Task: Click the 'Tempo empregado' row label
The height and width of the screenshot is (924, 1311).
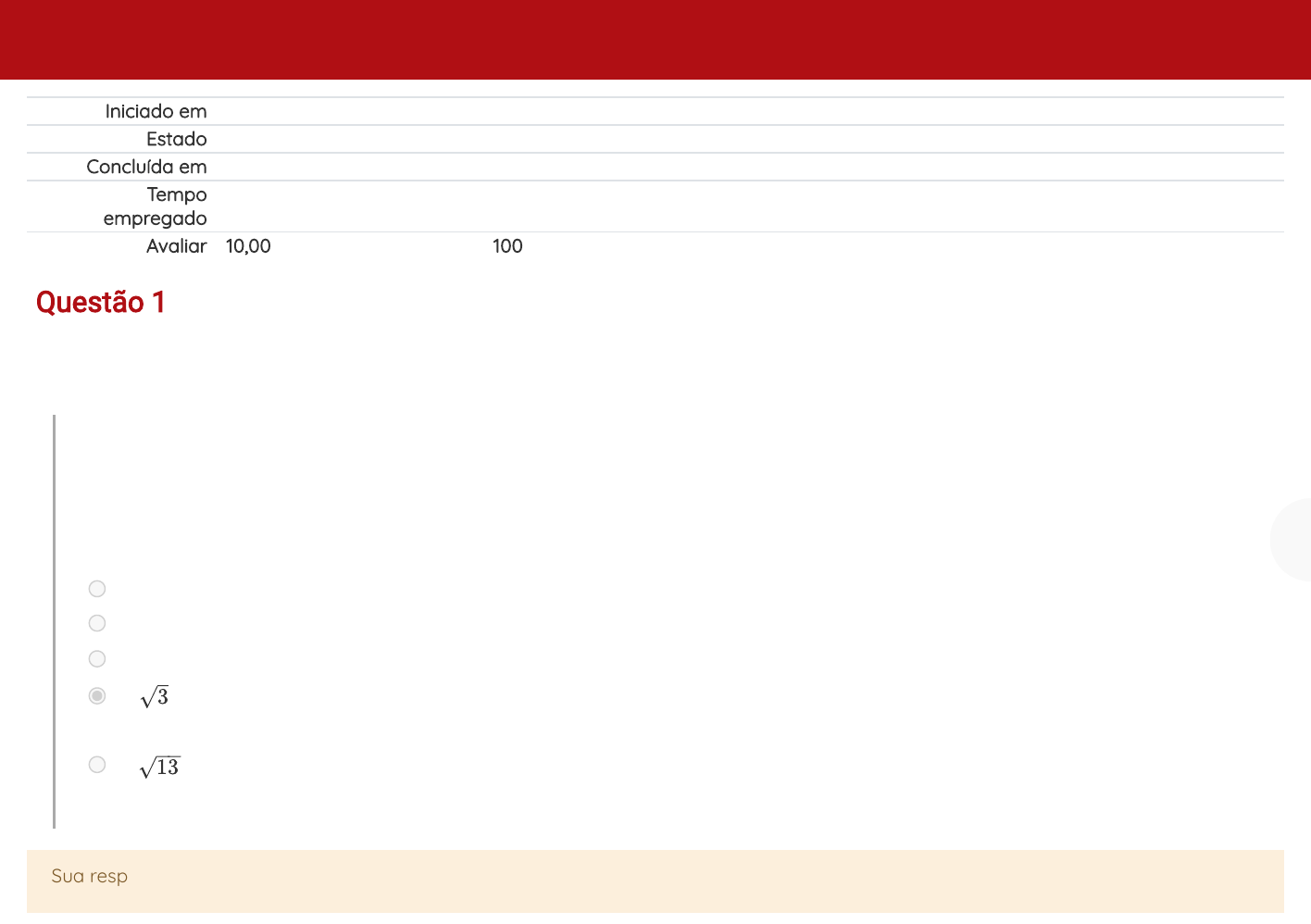Action: pos(156,206)
